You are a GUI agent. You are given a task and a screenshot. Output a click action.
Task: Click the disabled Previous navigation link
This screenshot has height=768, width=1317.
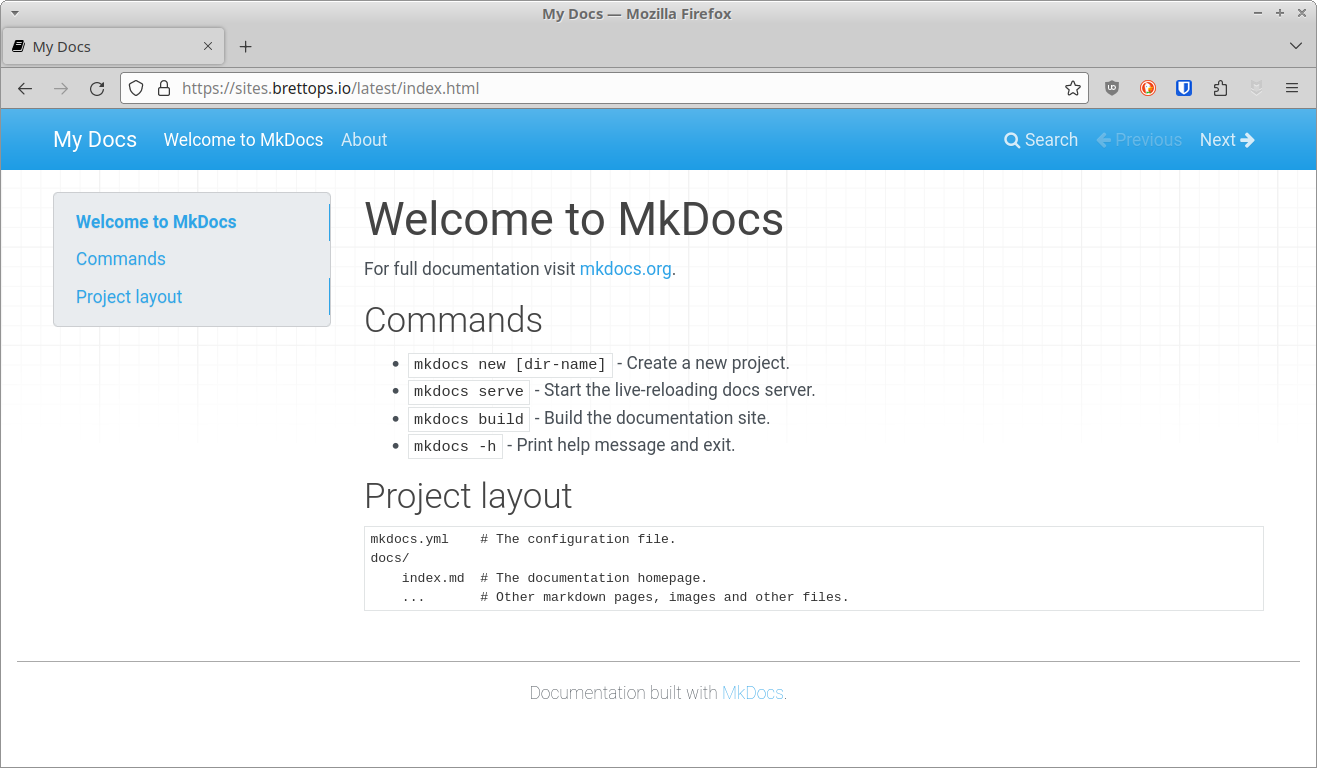point(1139,140)
